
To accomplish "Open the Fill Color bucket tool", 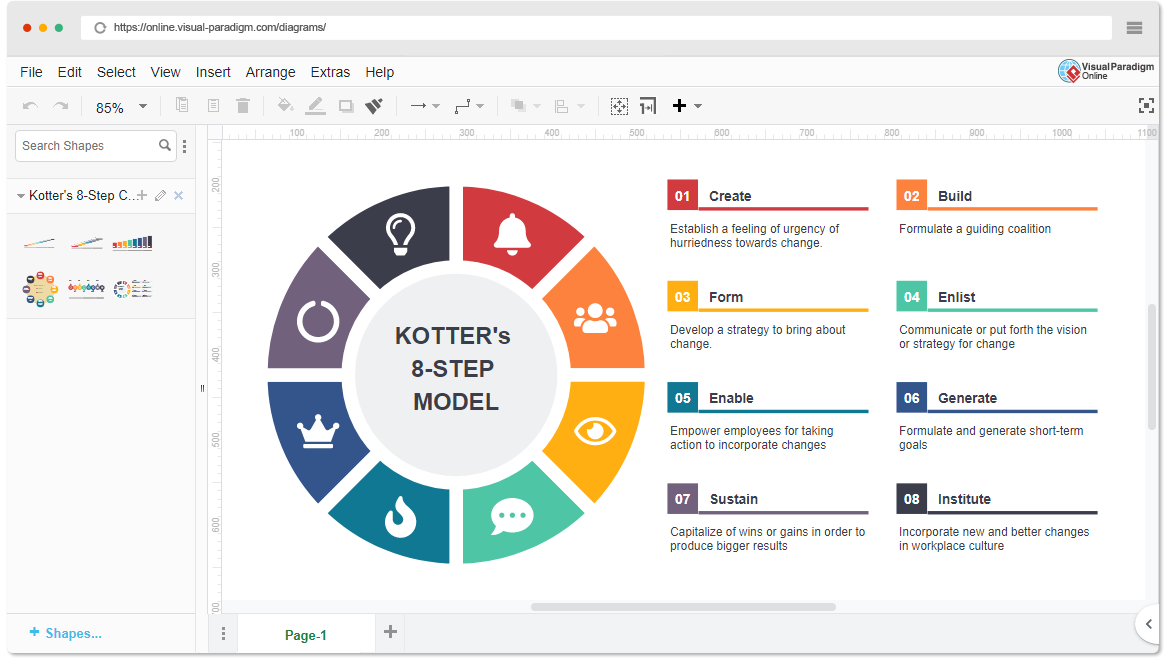I will click(285, 105).
